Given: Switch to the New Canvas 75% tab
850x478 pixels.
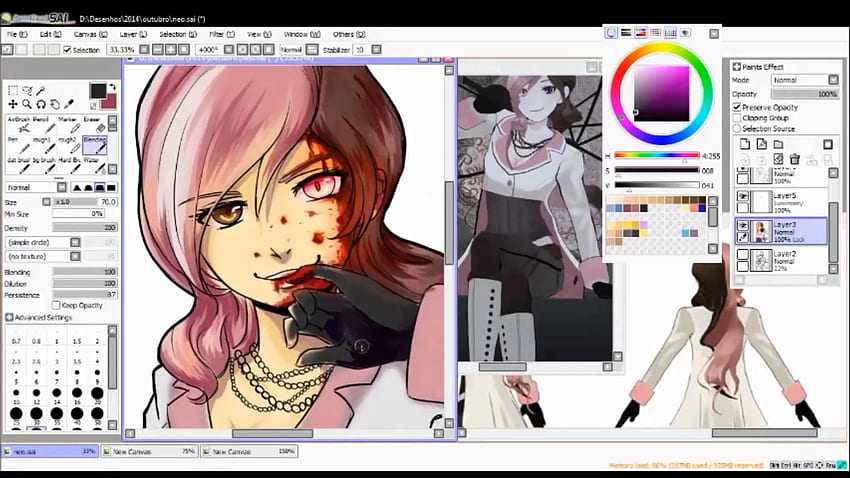Looking at the screenshot, I should coord(150,451).
